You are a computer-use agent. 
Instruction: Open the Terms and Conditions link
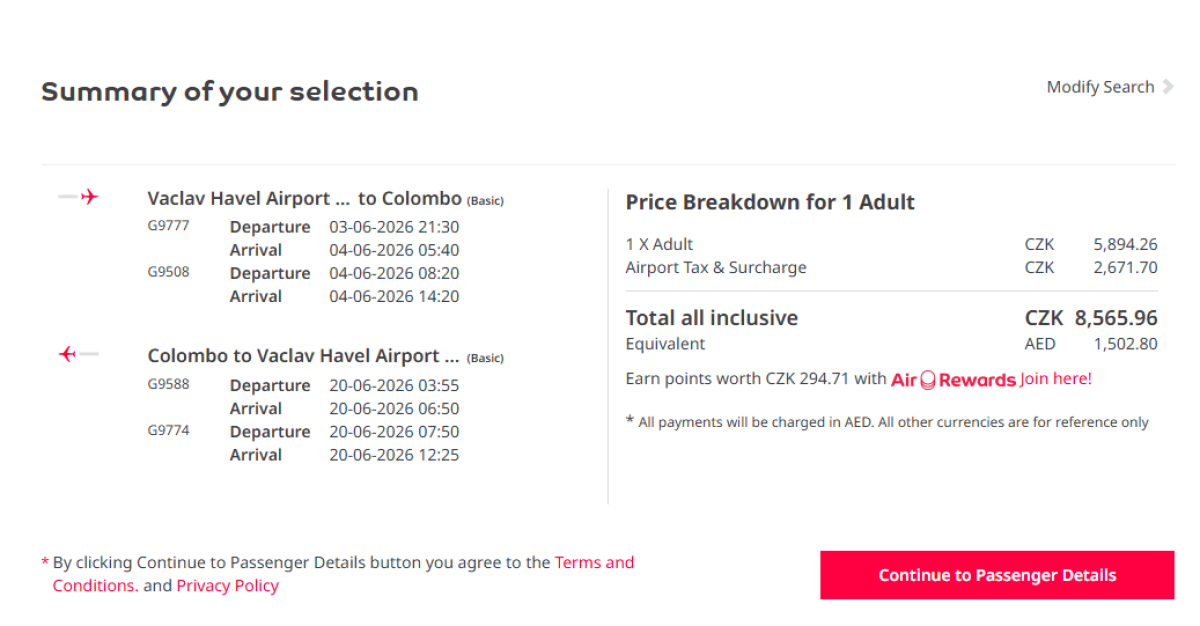tap(594, 563)
